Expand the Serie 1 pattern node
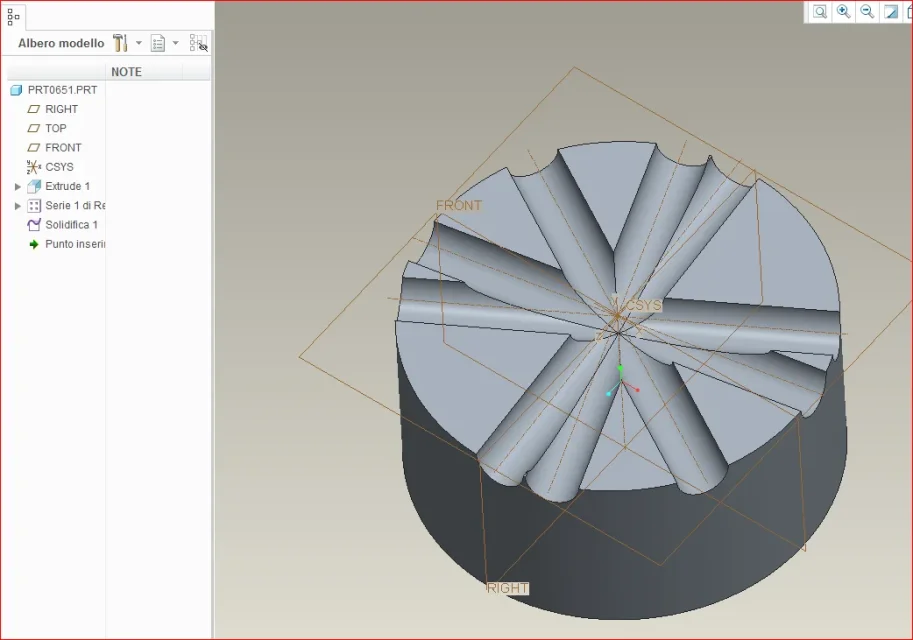The height and width of the screenshot is (640, 913). (18, 206)
